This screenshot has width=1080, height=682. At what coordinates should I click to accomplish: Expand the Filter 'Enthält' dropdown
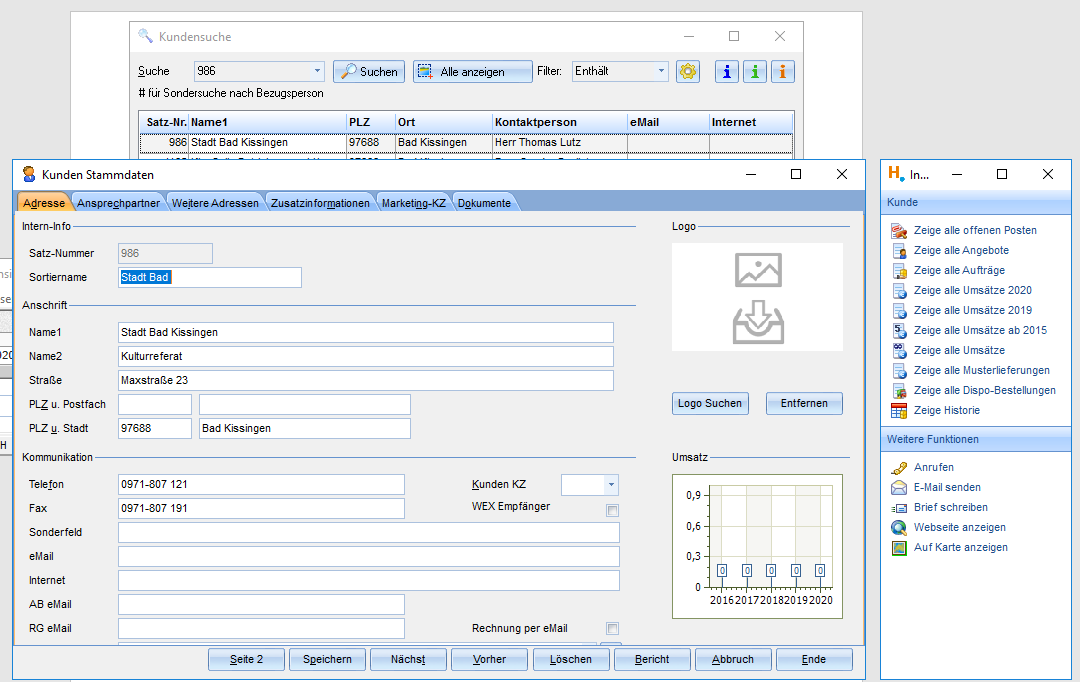click(x=661, y=71)
